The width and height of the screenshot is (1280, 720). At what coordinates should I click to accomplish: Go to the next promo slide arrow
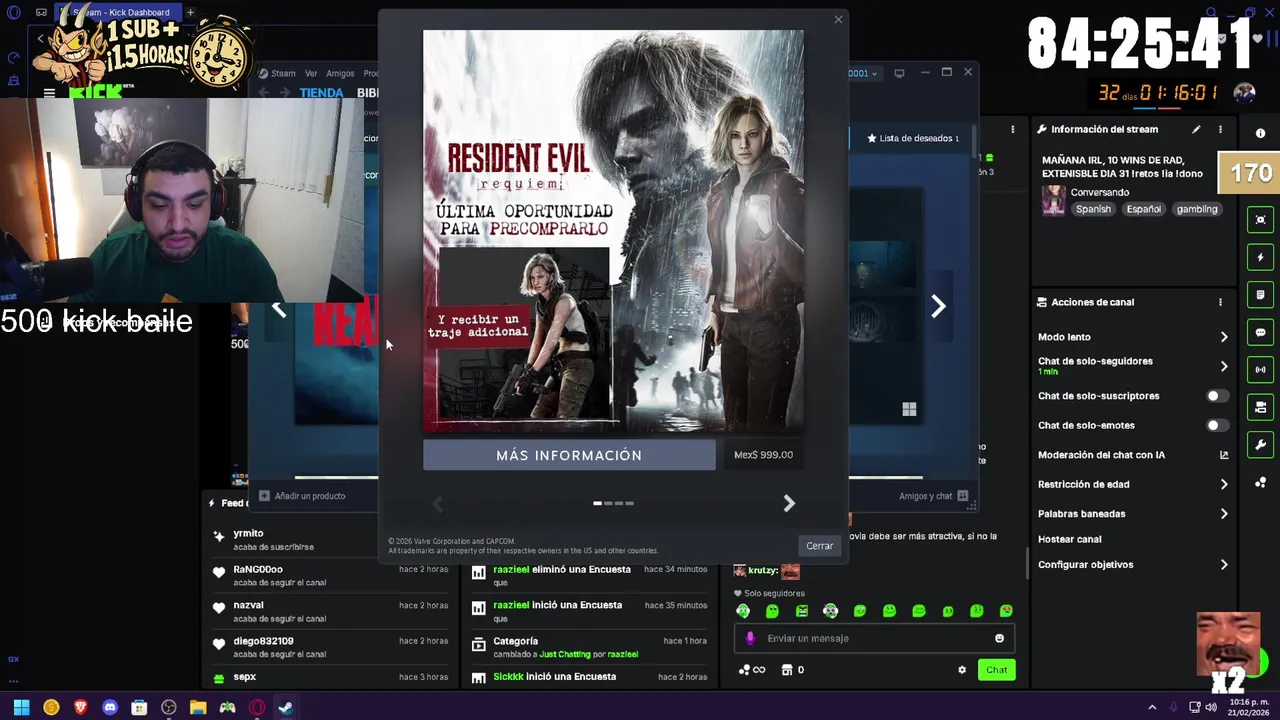pyautogui.click(x=789, y=503)
